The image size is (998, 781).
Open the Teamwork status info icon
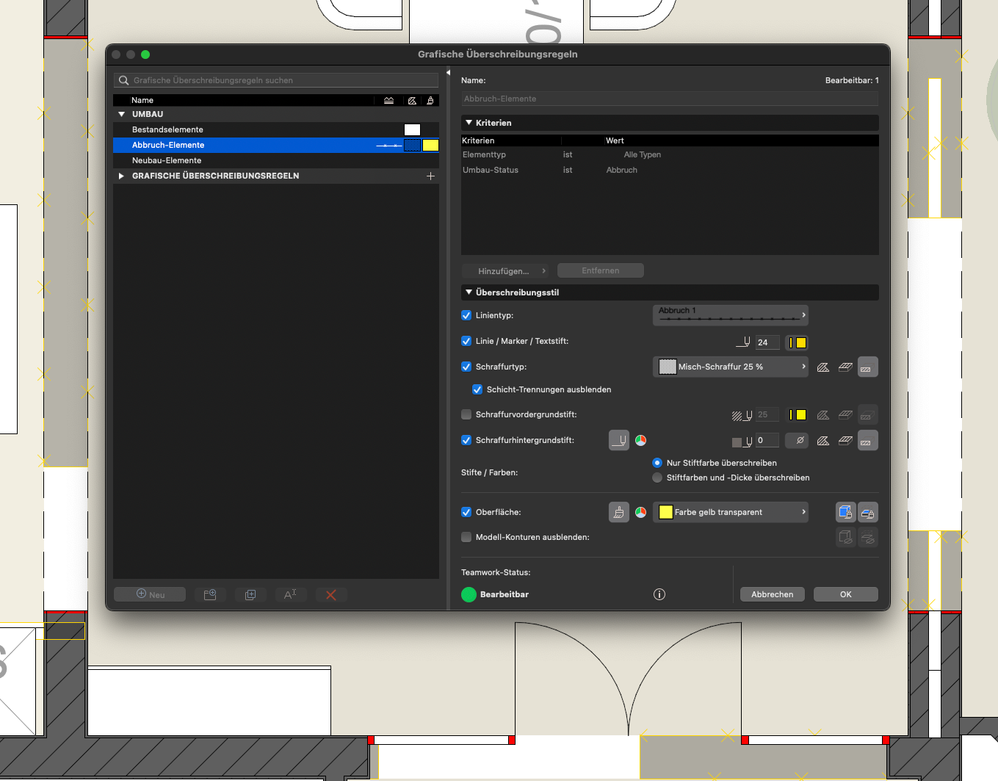tap(659, 594)
